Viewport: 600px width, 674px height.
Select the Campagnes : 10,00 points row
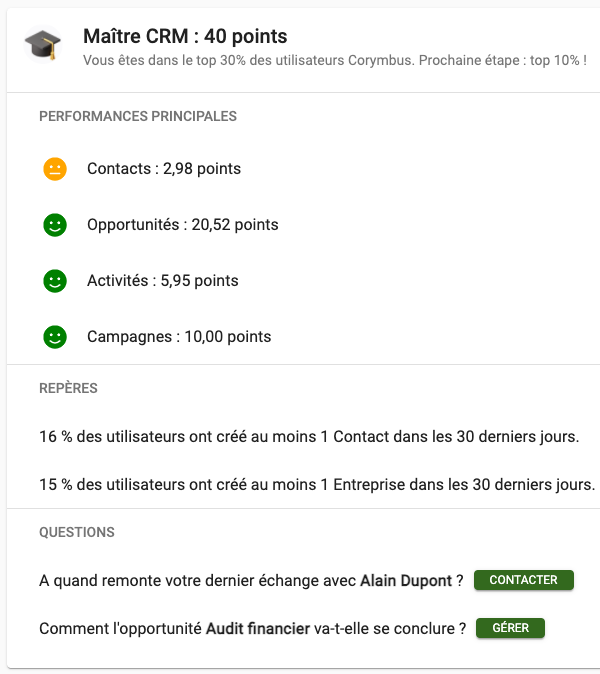[x=179, y=337]
